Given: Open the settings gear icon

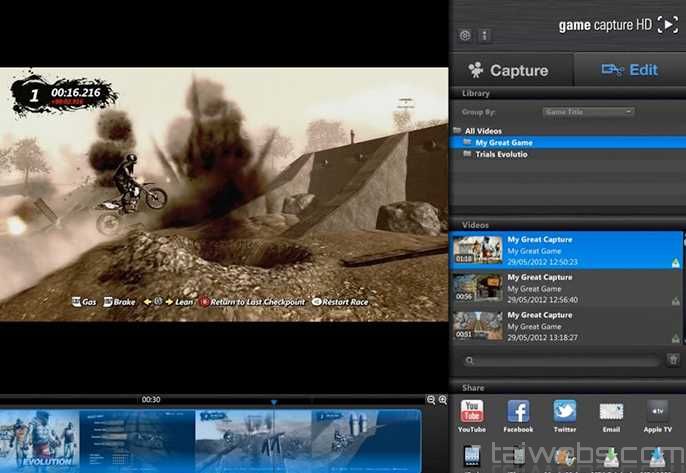Looking at the screenshot, I should click(465, 36).
